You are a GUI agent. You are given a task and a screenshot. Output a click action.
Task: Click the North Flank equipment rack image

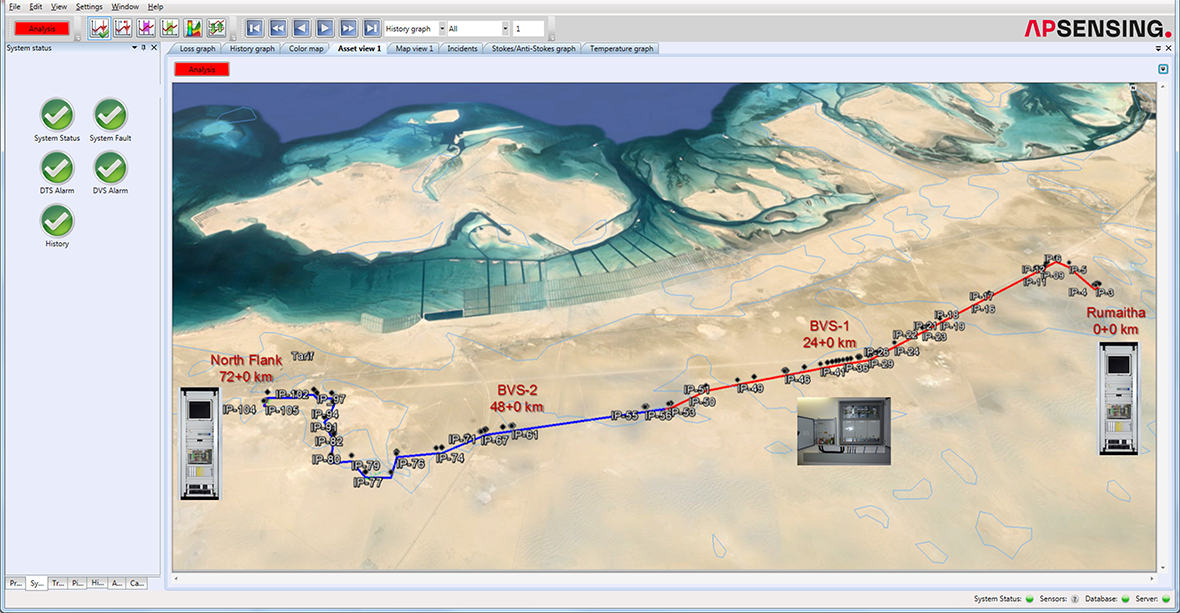click(x=199, y=443)
